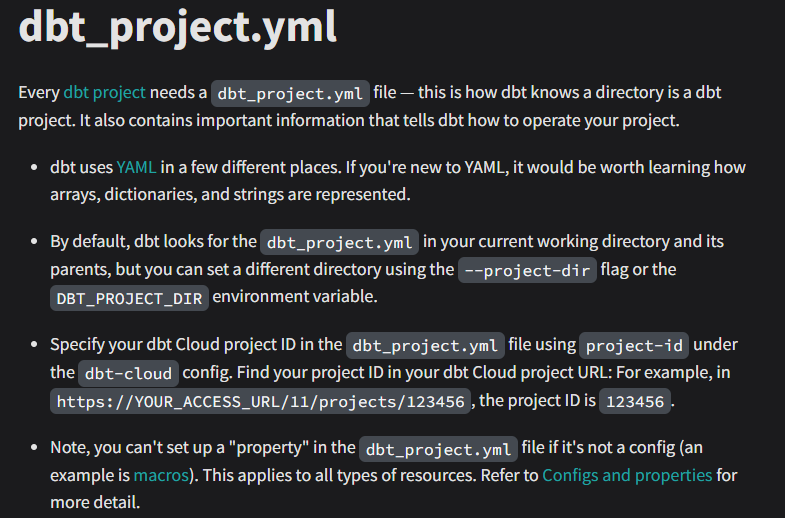The width and height of the screenshot is (785, 518).
Task: Click dbt_project.yml code in the "By default" bullet
Action: click(x=339, y=242)
